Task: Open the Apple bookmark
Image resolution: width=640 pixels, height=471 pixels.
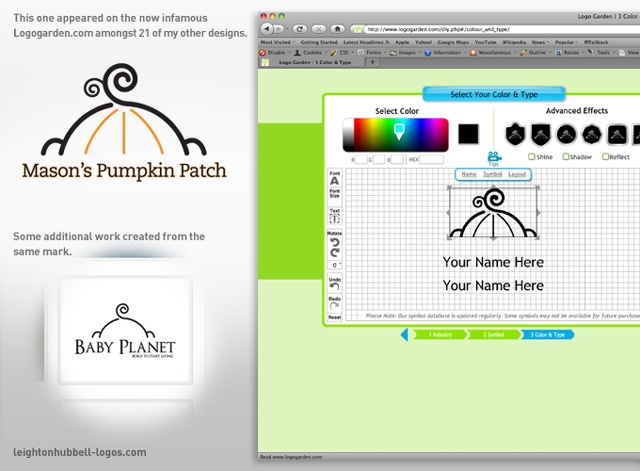Action: coord(402,42)
